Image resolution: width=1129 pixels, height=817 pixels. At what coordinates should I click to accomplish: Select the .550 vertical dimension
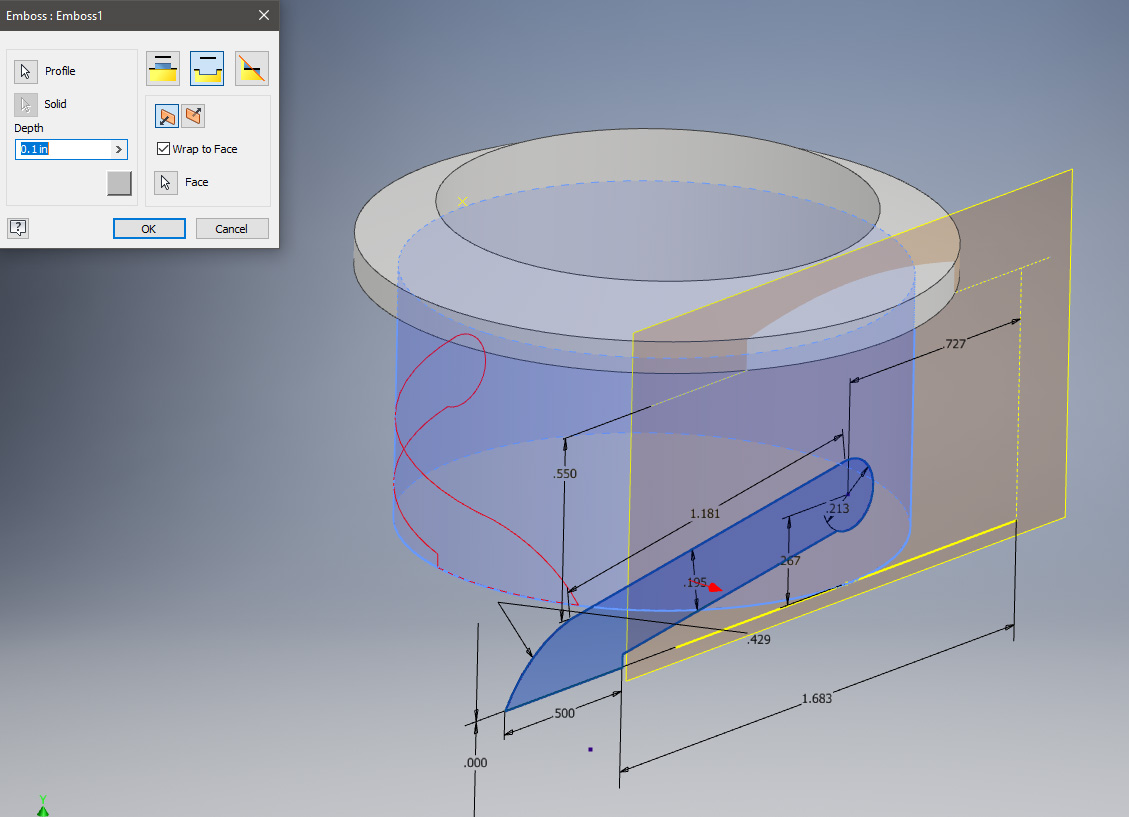566,472
